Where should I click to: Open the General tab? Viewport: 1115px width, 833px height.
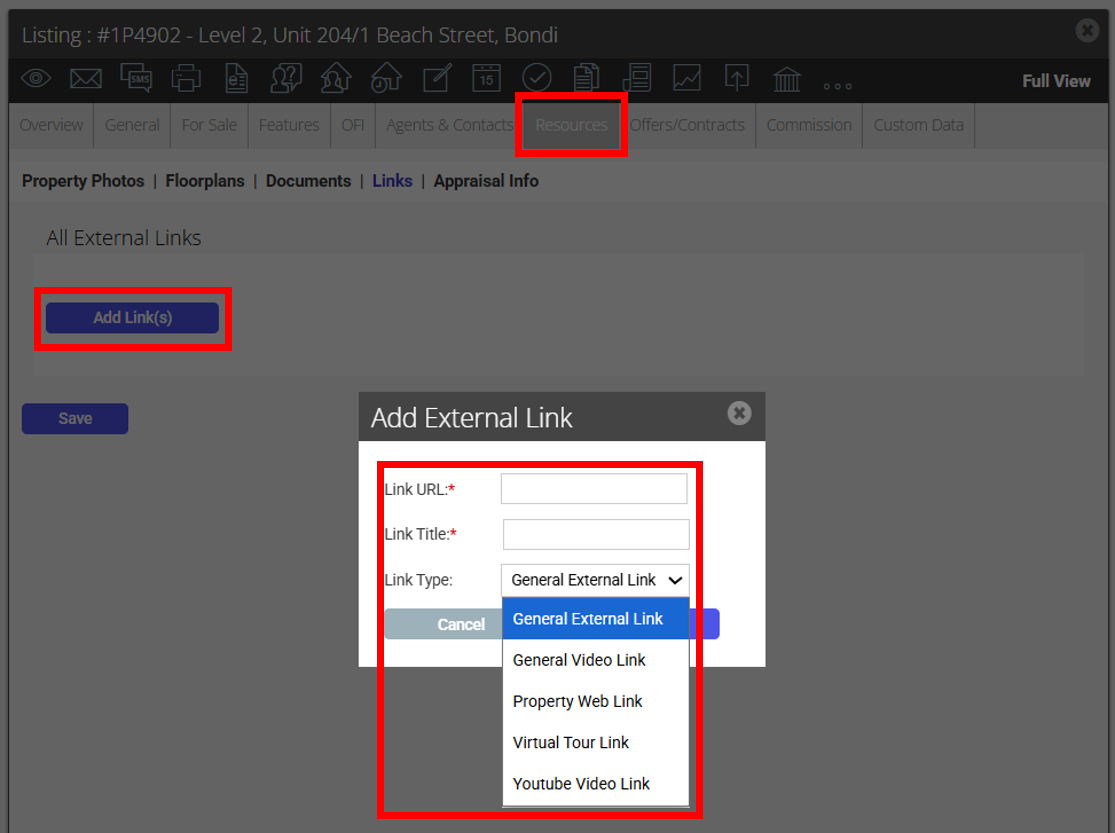[x=132, y=125]
